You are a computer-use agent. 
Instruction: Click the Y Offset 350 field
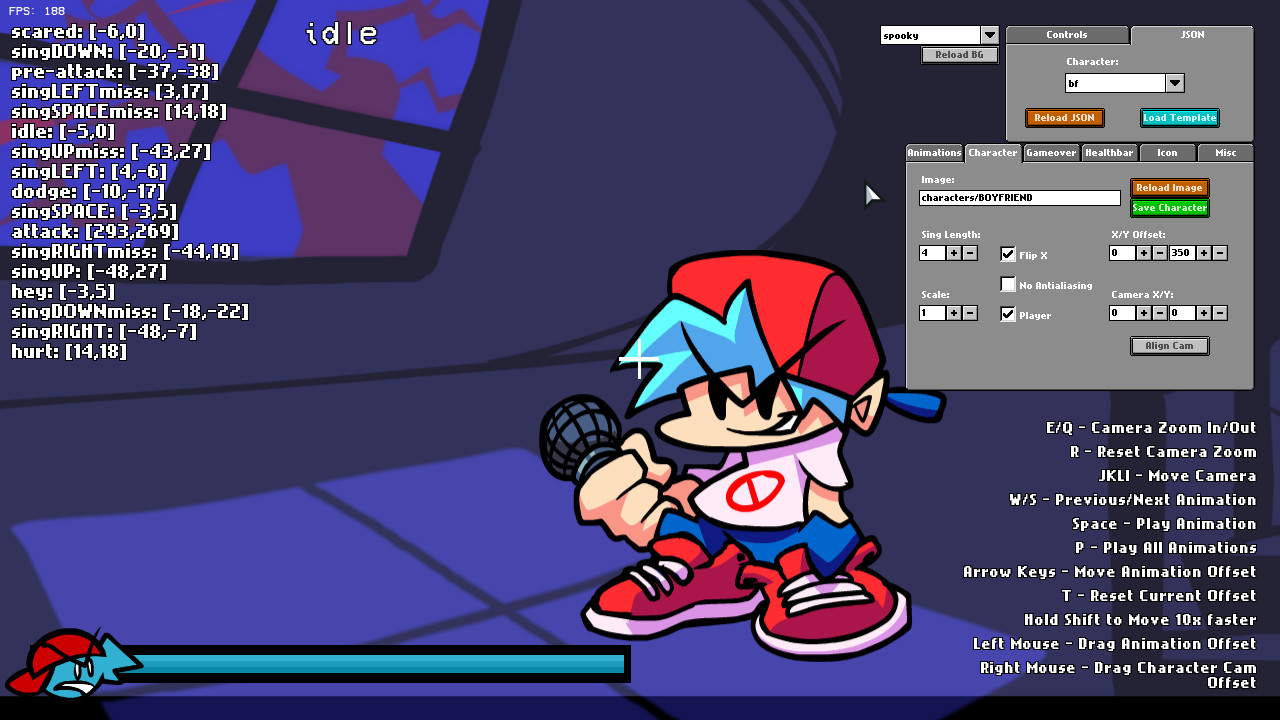pos(1182,253)
